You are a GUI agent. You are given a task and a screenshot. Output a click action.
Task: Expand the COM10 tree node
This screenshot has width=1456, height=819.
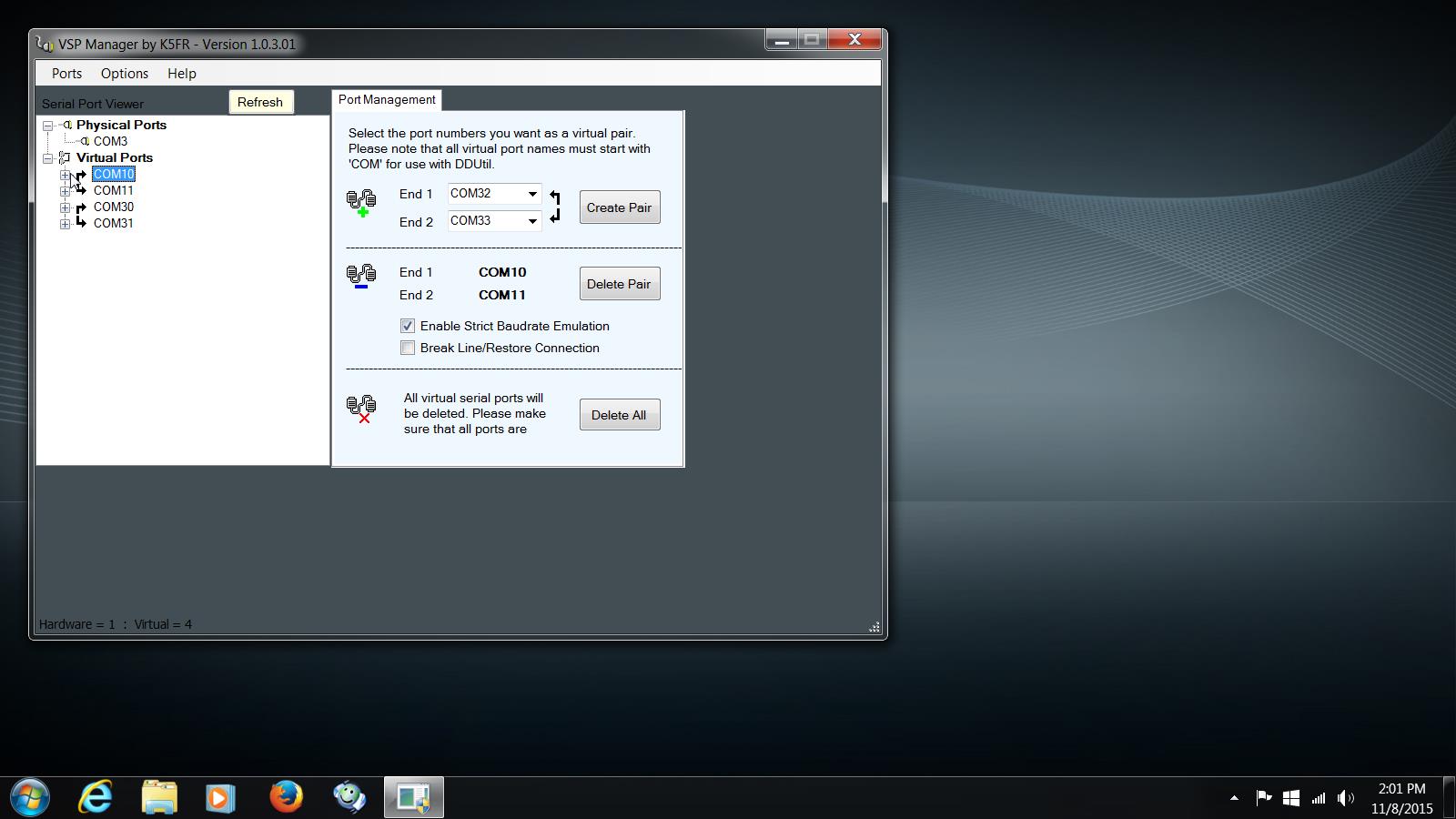click(65, 175)
